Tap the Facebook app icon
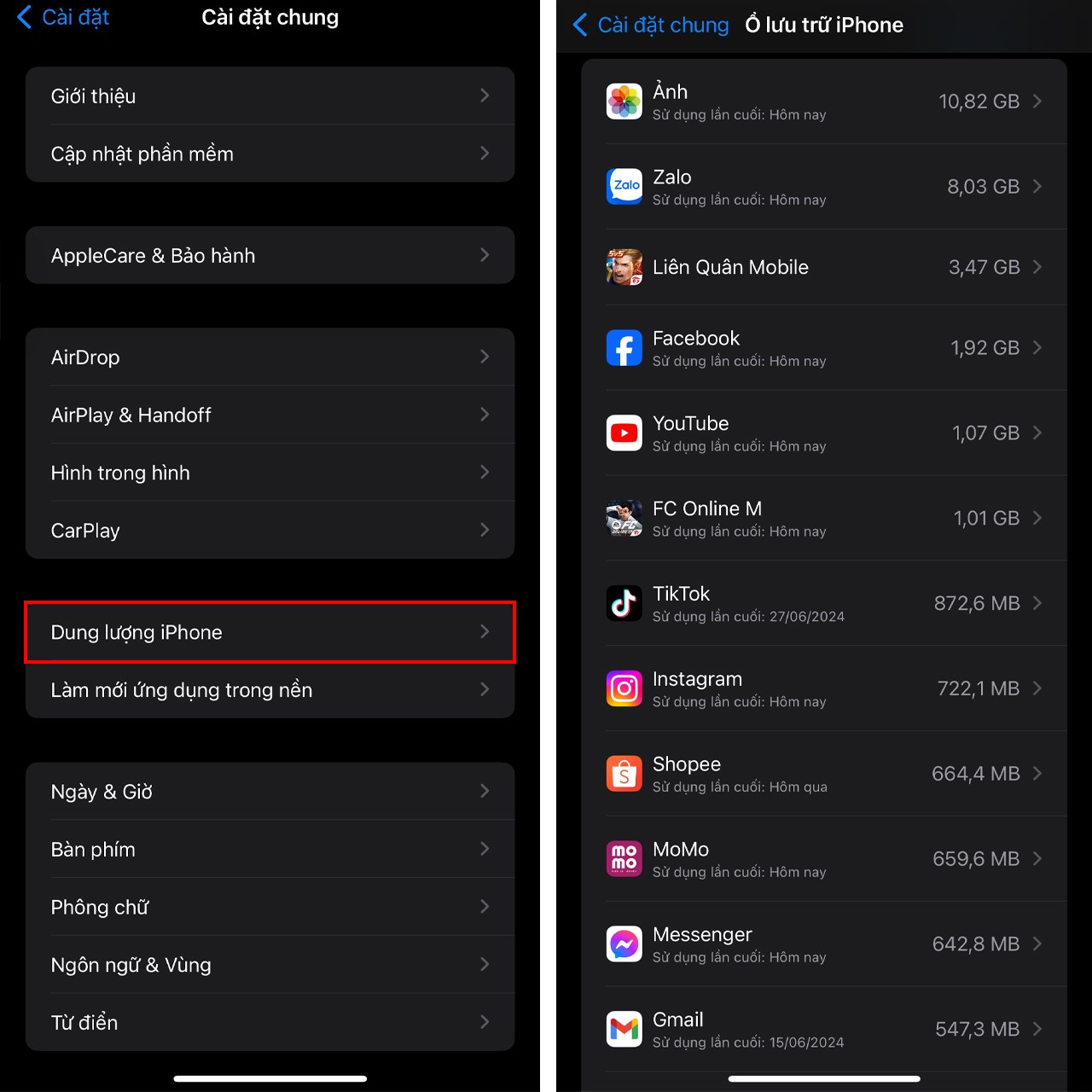The image size is (1092, 1092). click(x=624, y=347)
